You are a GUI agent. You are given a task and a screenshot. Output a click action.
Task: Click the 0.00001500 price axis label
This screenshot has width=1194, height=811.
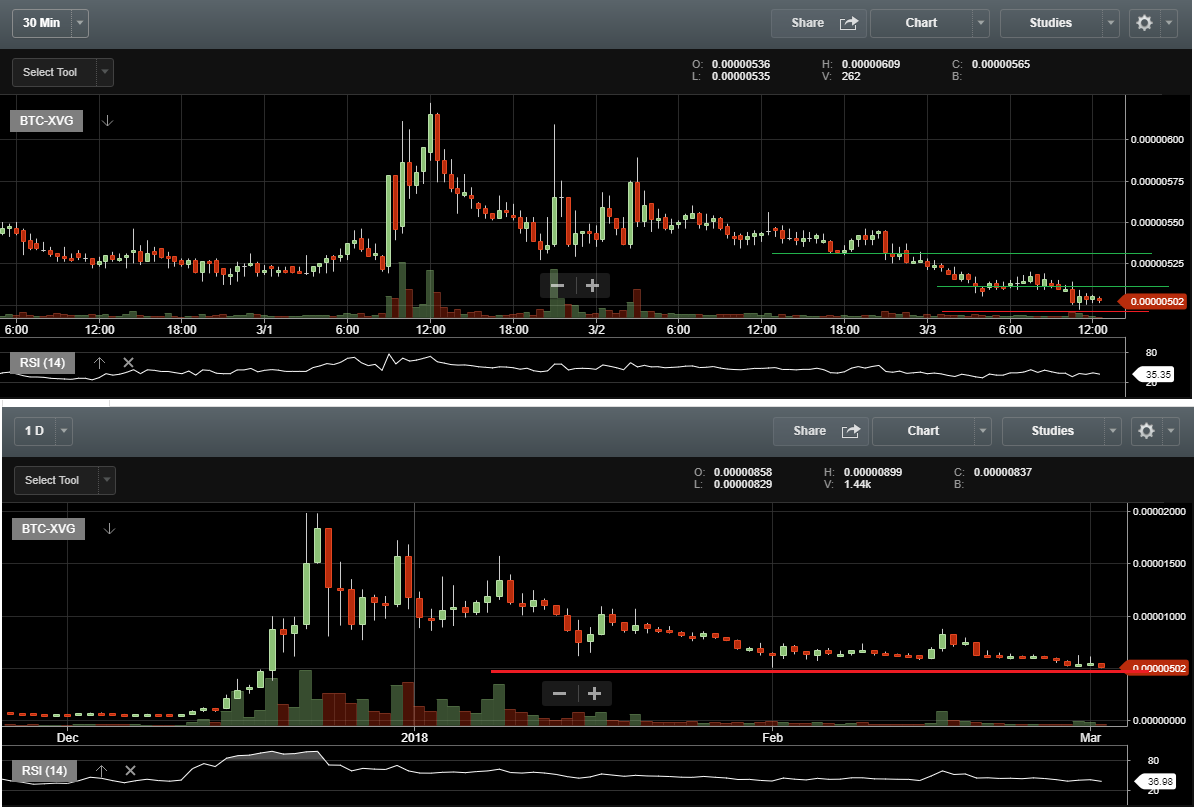(1159, 564)
